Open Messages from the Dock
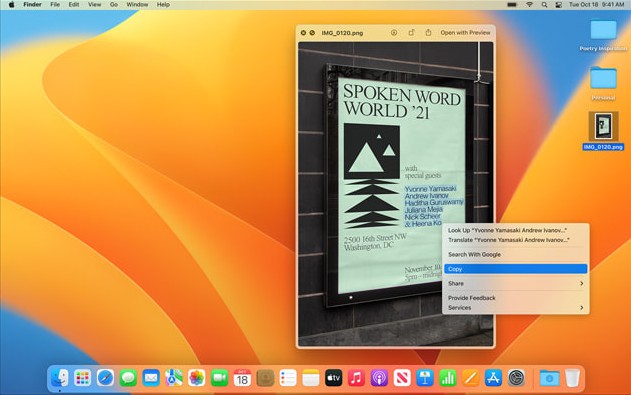This screenshot has height=395, width=631. tap(128, 378)
